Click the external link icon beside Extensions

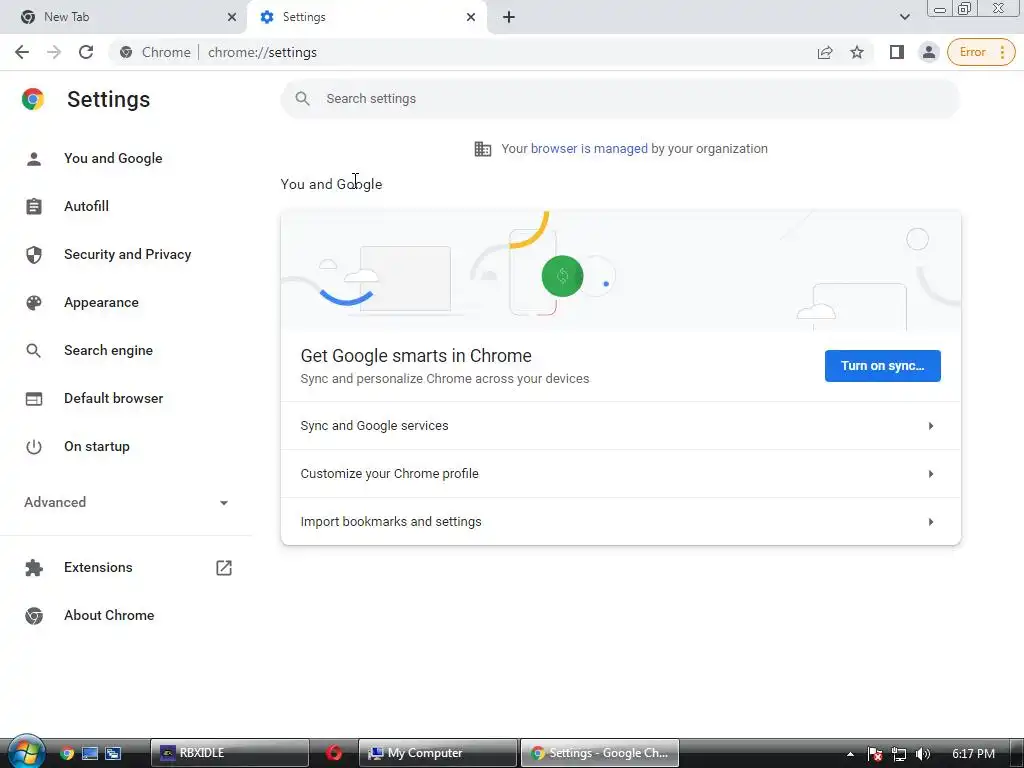224,568
